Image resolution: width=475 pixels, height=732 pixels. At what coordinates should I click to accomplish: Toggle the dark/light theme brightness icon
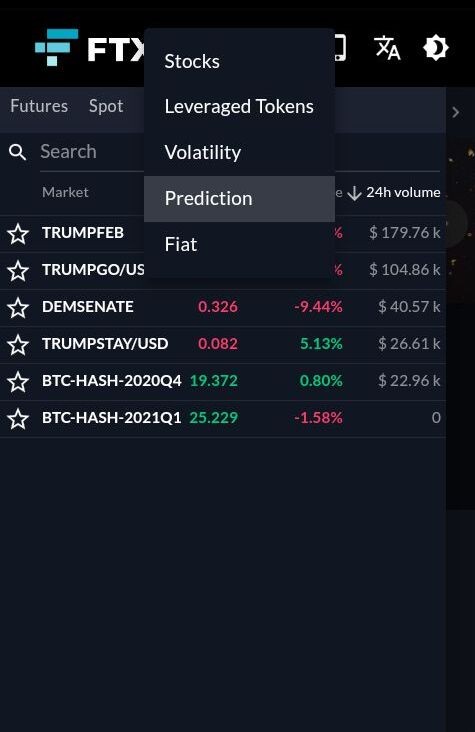click(436, 48)
